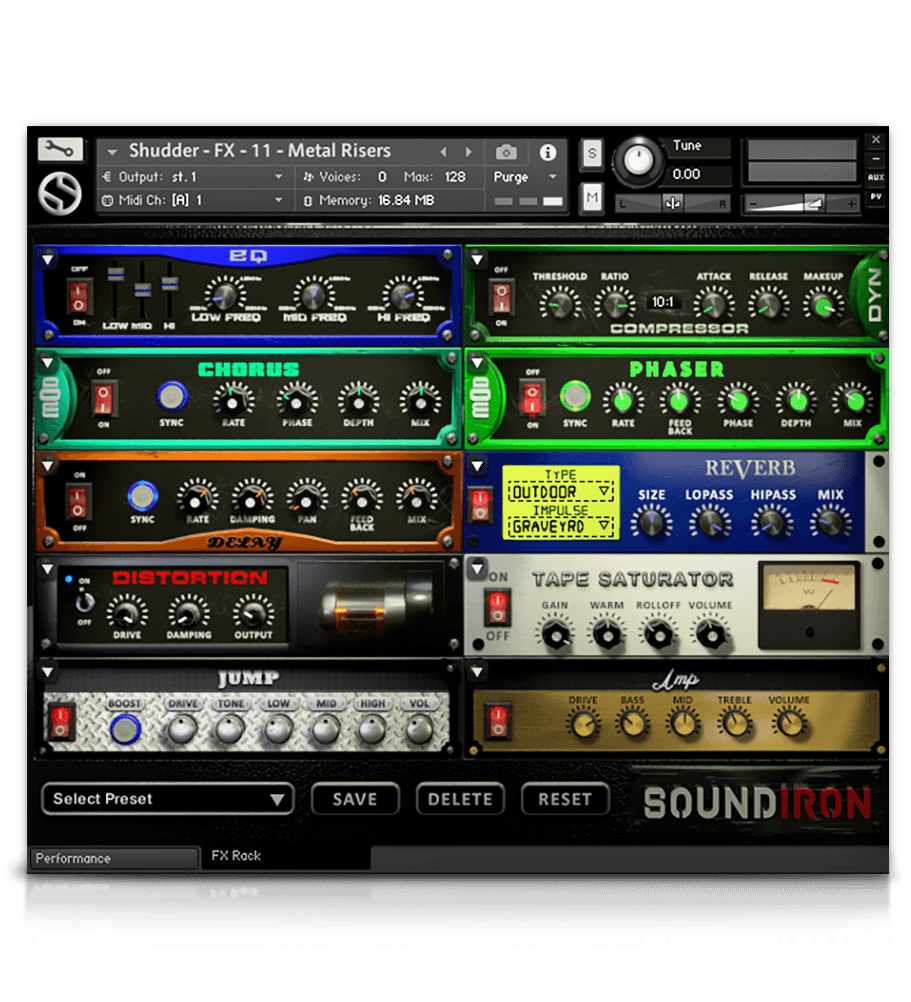Click the Soundiron S logo icon
This screenshot has height=1002, width=911.
point(60,194)
